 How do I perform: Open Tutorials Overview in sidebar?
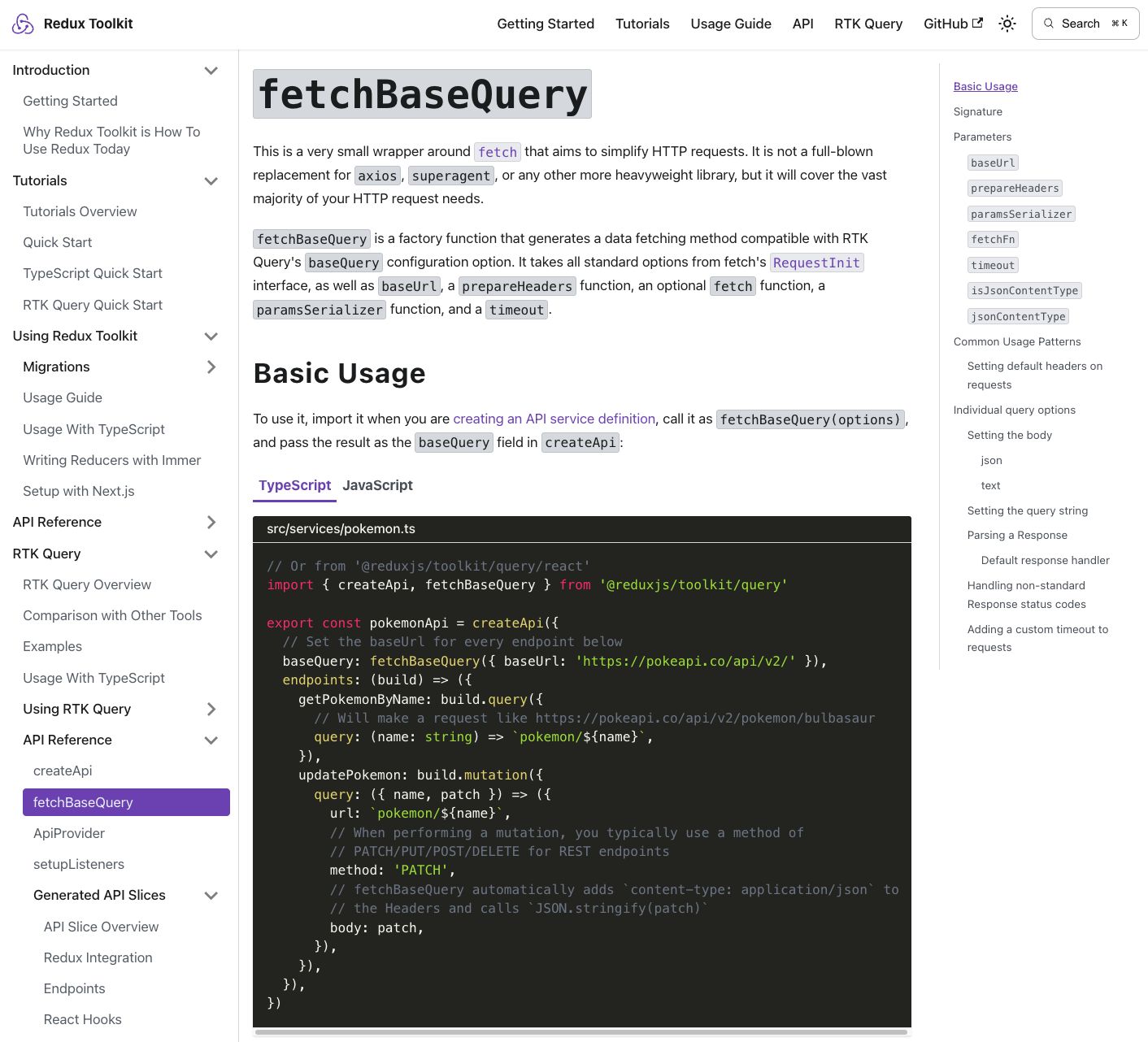point(80,211)
